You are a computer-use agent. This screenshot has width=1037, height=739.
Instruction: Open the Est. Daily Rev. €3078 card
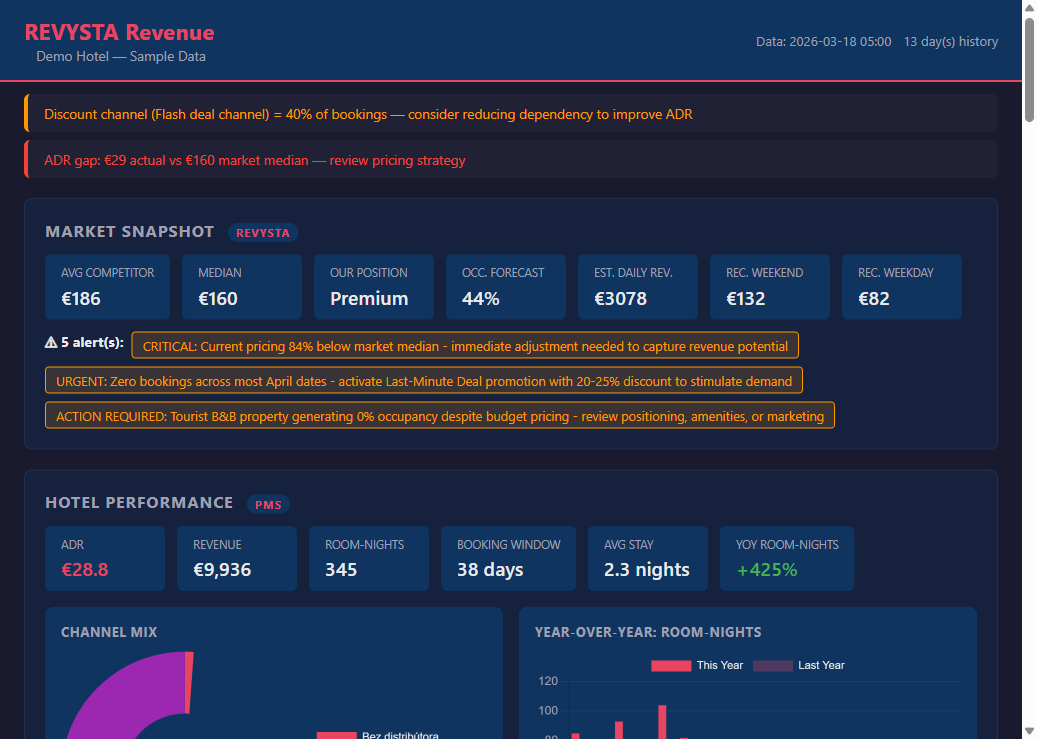tap(638, 287)
